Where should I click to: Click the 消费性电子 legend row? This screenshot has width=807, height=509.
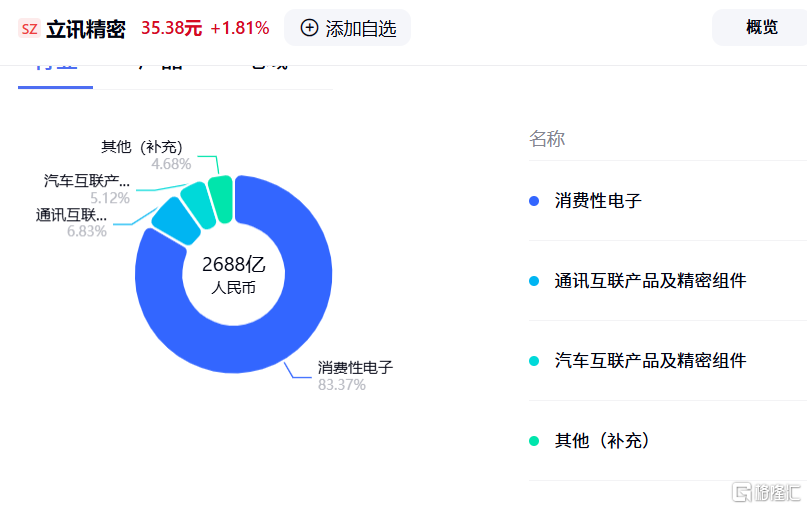click(x=668, y=201)
